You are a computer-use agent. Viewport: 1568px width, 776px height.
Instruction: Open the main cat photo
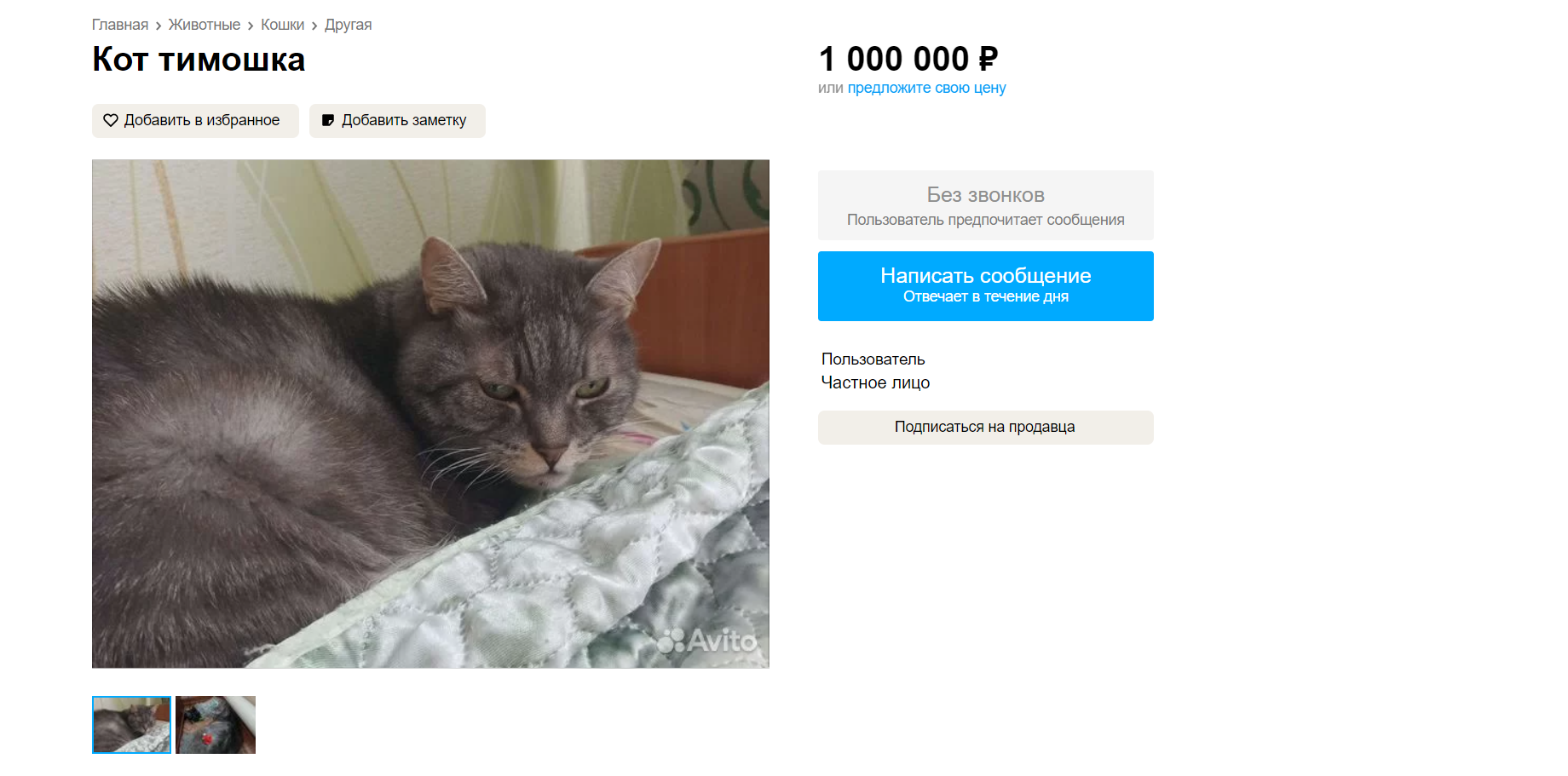pos(430,414)
